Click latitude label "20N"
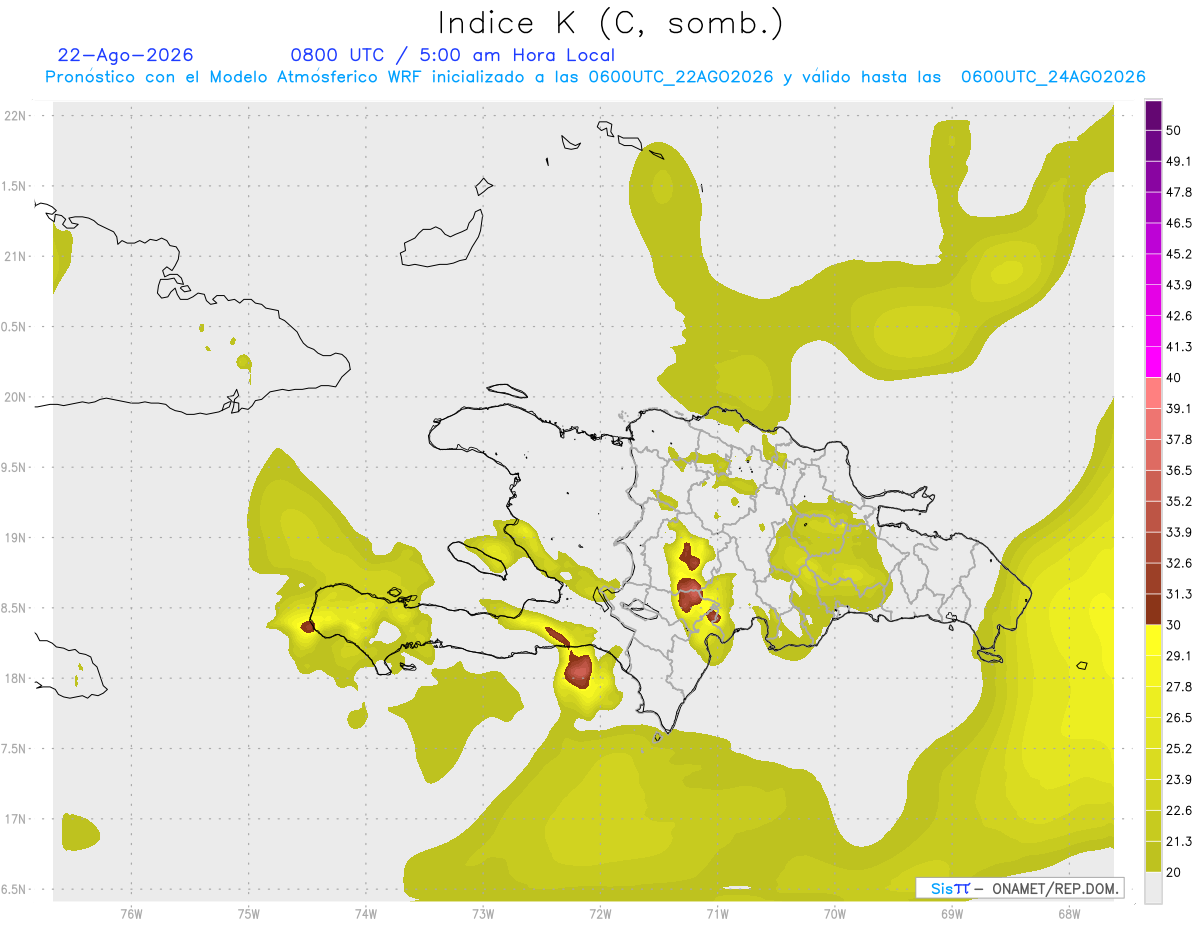 (x=15, y=397)
